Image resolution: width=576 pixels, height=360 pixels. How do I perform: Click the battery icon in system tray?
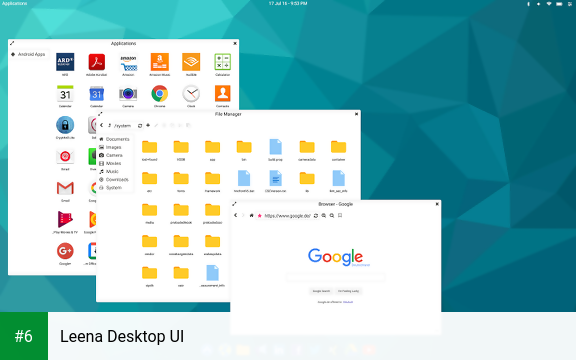[559, 4]
